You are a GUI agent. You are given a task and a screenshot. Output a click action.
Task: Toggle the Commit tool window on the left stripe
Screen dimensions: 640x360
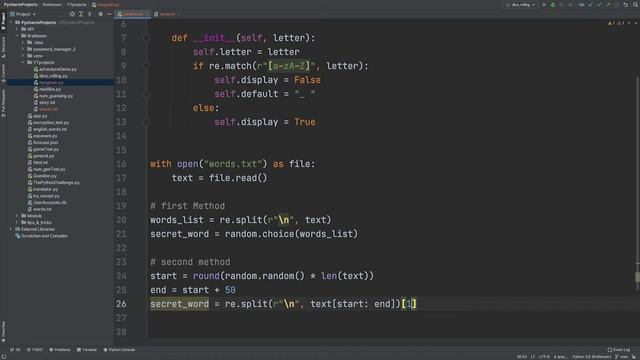coord(3,73)
